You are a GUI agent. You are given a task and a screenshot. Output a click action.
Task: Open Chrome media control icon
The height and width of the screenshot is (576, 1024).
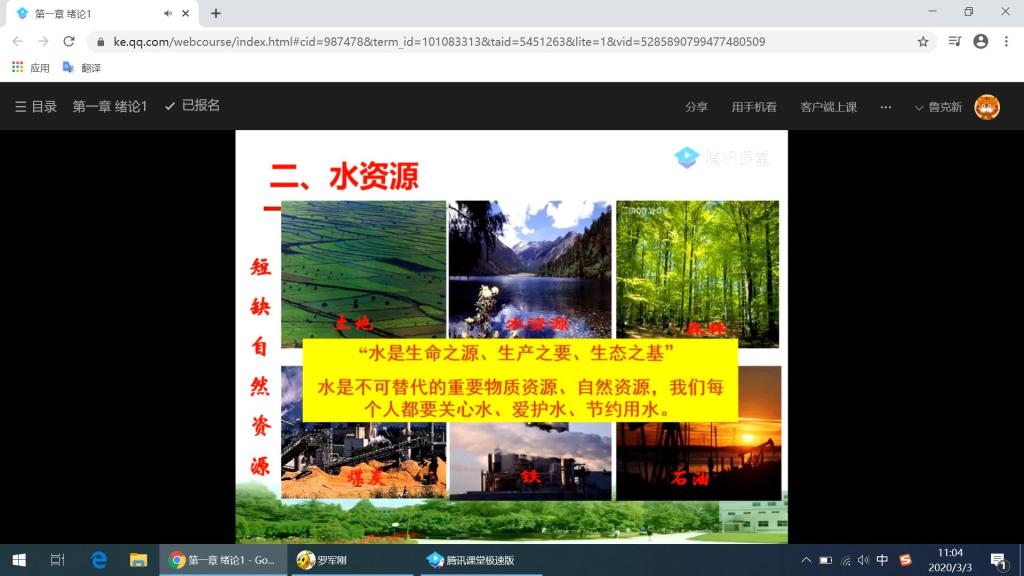click(x=954, y=42)
